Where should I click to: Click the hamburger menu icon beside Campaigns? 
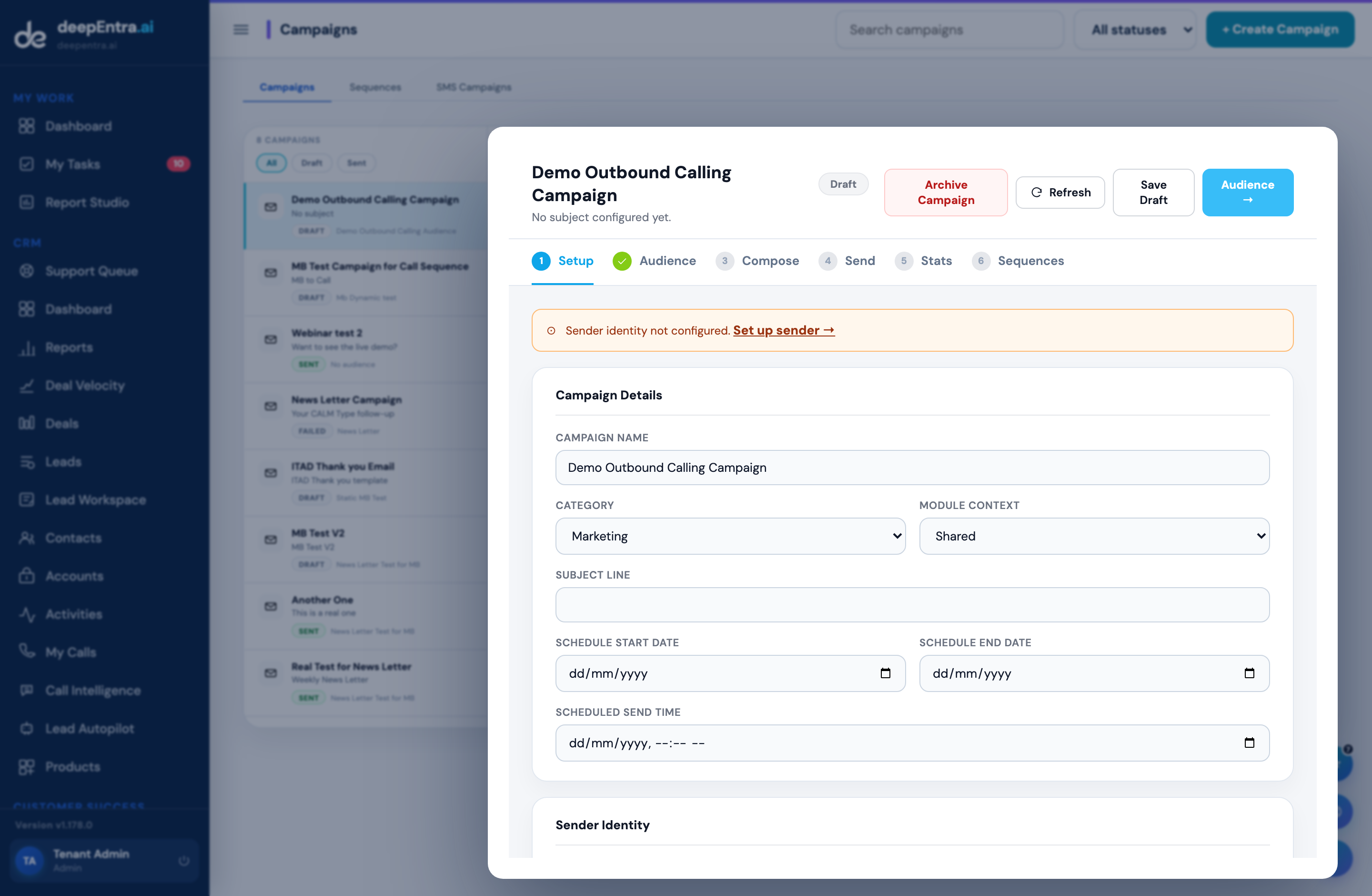241,30
